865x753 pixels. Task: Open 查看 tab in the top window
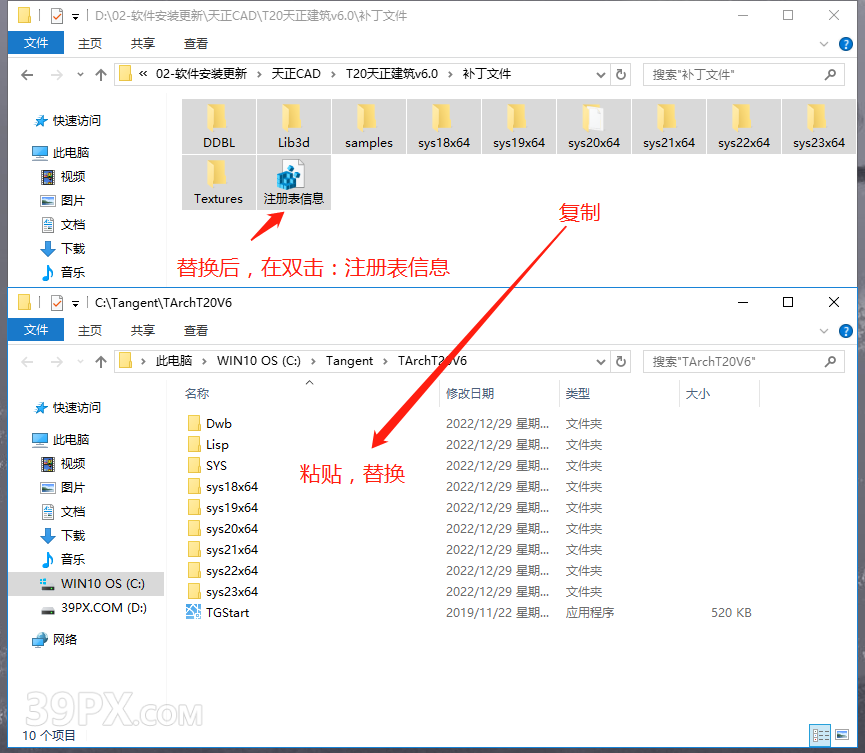pyautogui.click(x=195, y=44)
